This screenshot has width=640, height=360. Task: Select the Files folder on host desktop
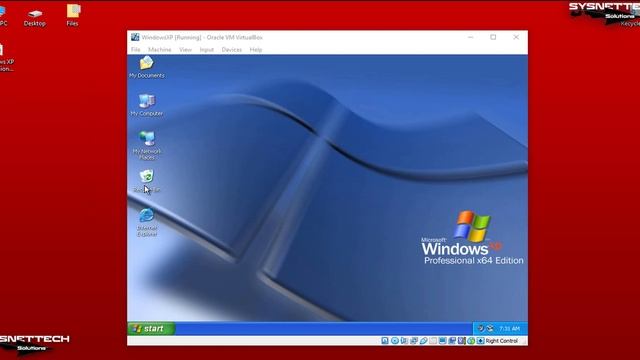tap(73, 16)
